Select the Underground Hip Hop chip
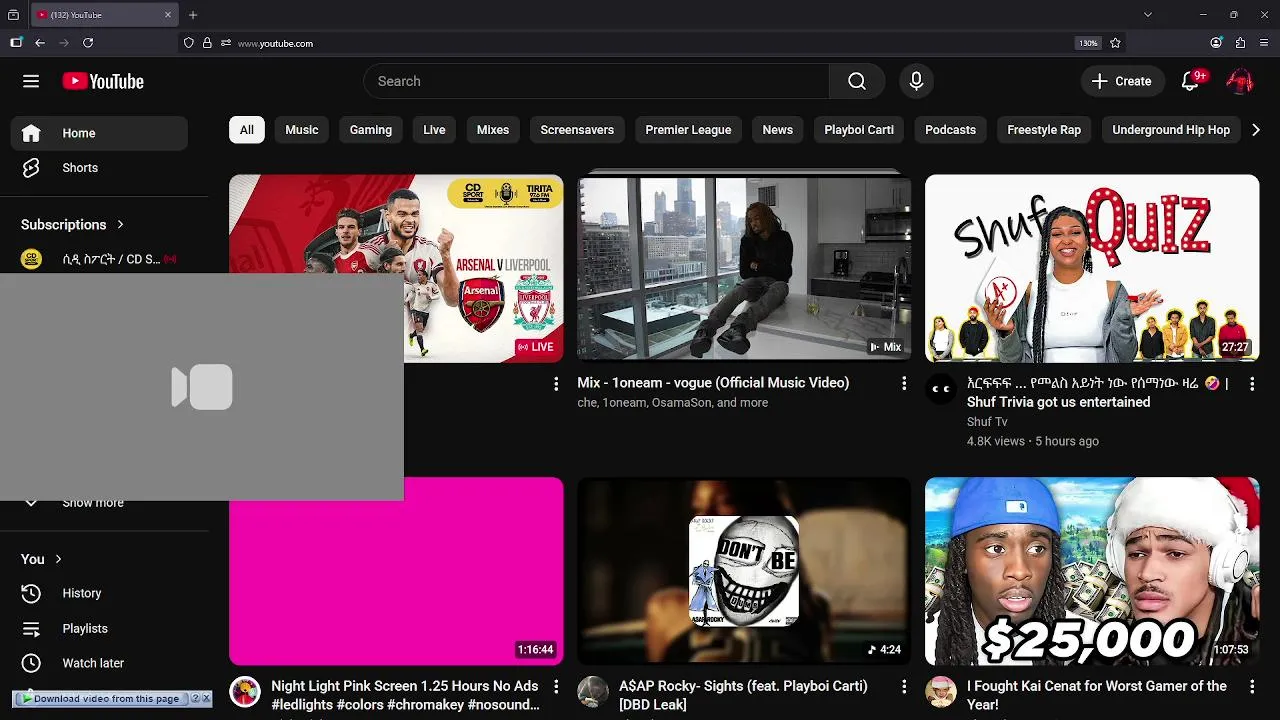 coord(1171,130)
